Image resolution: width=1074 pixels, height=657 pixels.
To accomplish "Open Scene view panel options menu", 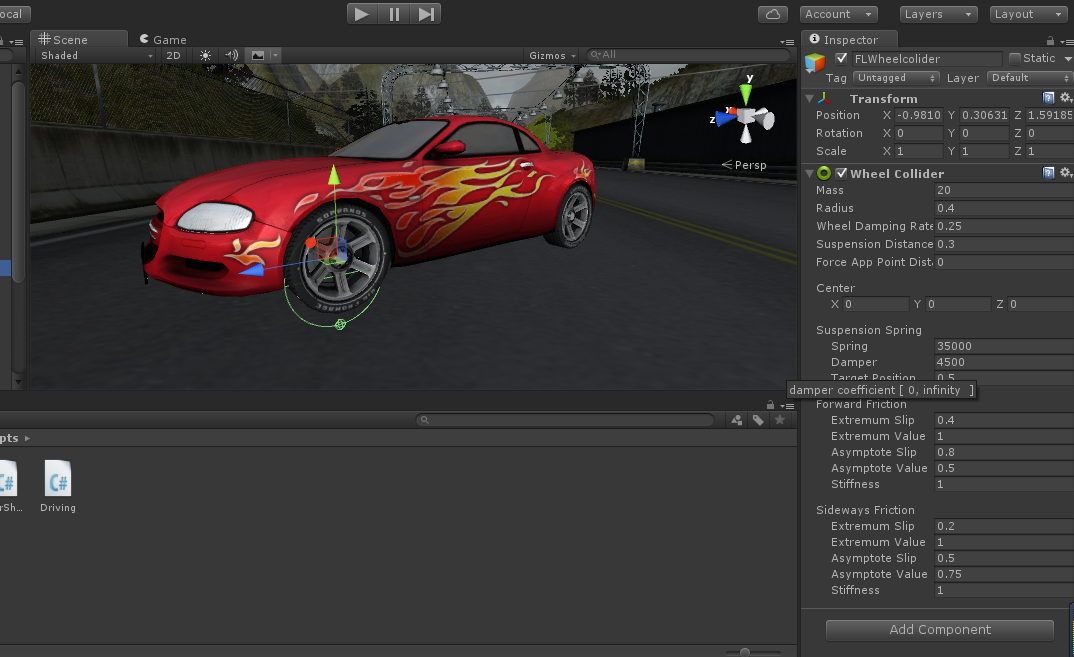I will pos(787,42).
